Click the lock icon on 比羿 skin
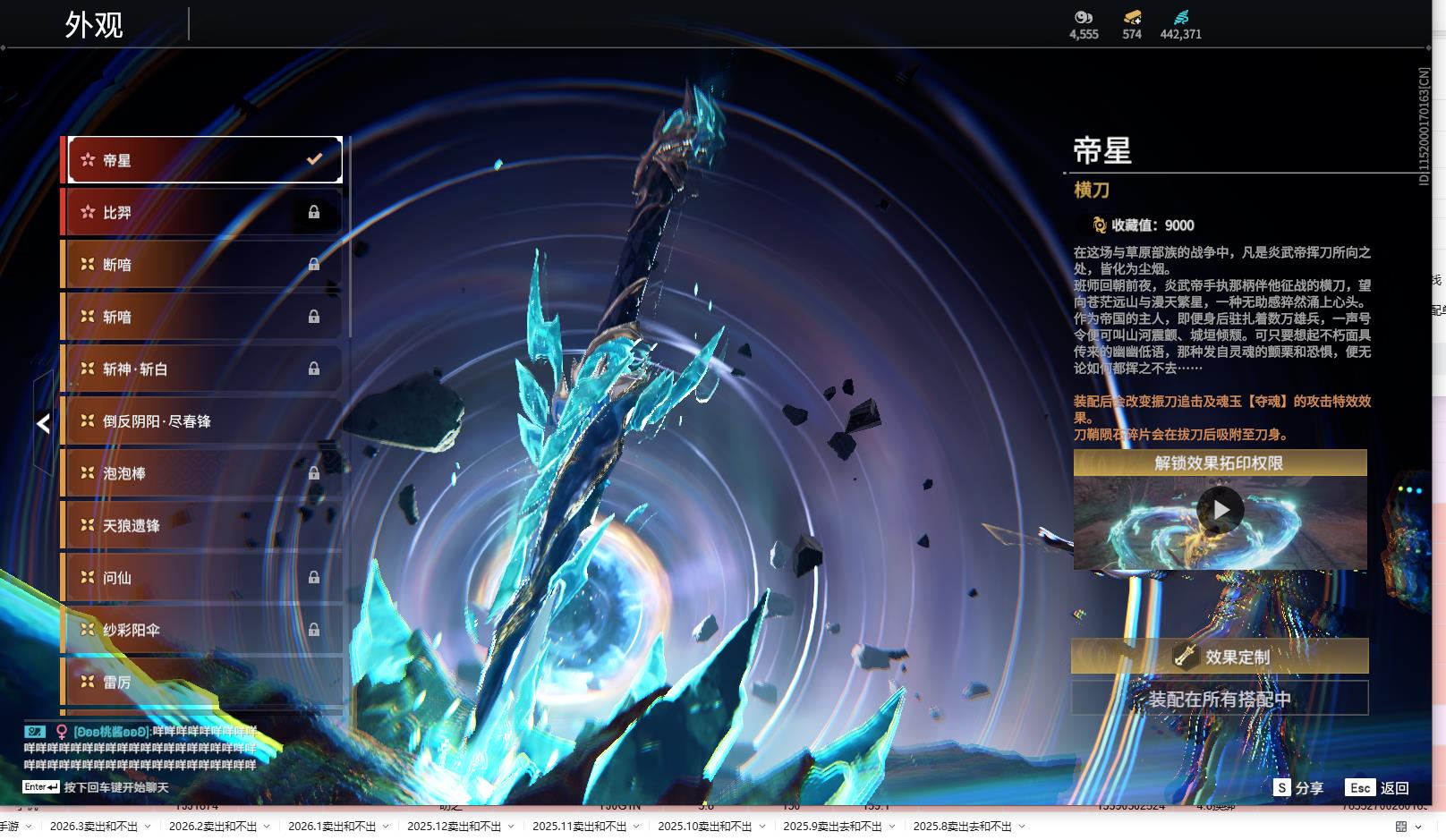The width and height of the screenshot is (1446, 840). coord(314,212)
